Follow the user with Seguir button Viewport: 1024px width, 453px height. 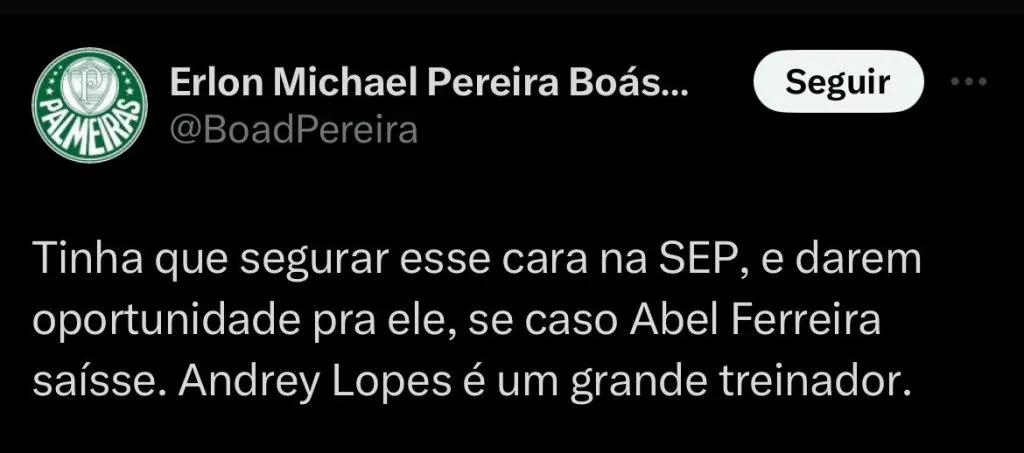point(837,83)
